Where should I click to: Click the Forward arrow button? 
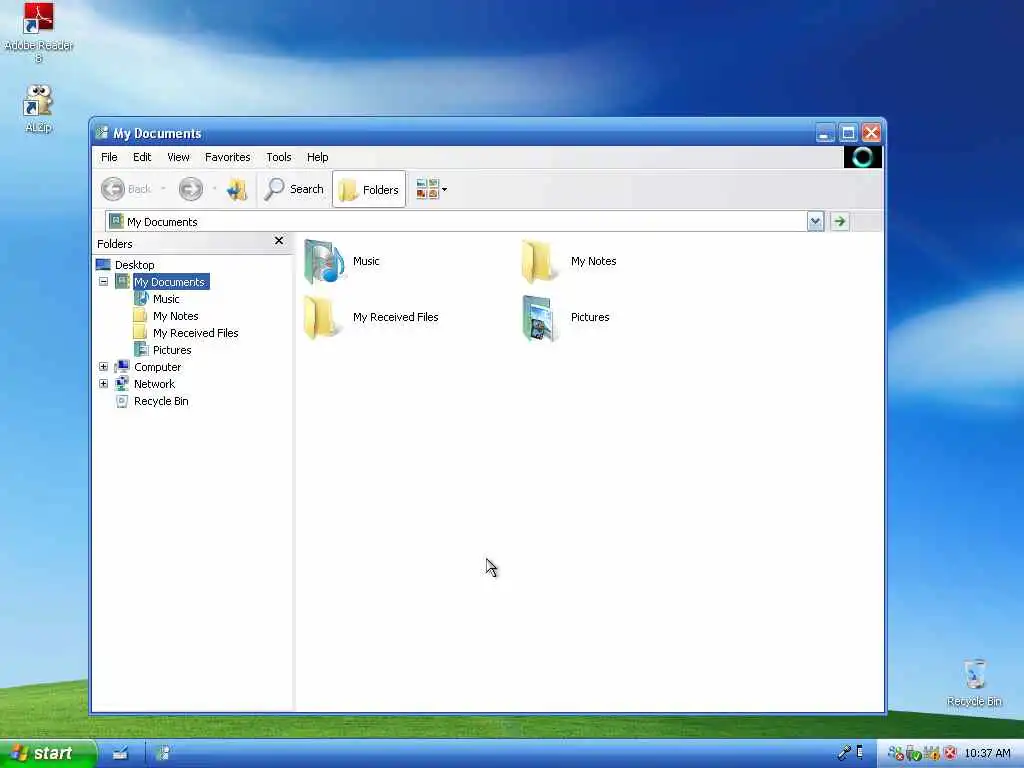(x=191, y=189)
